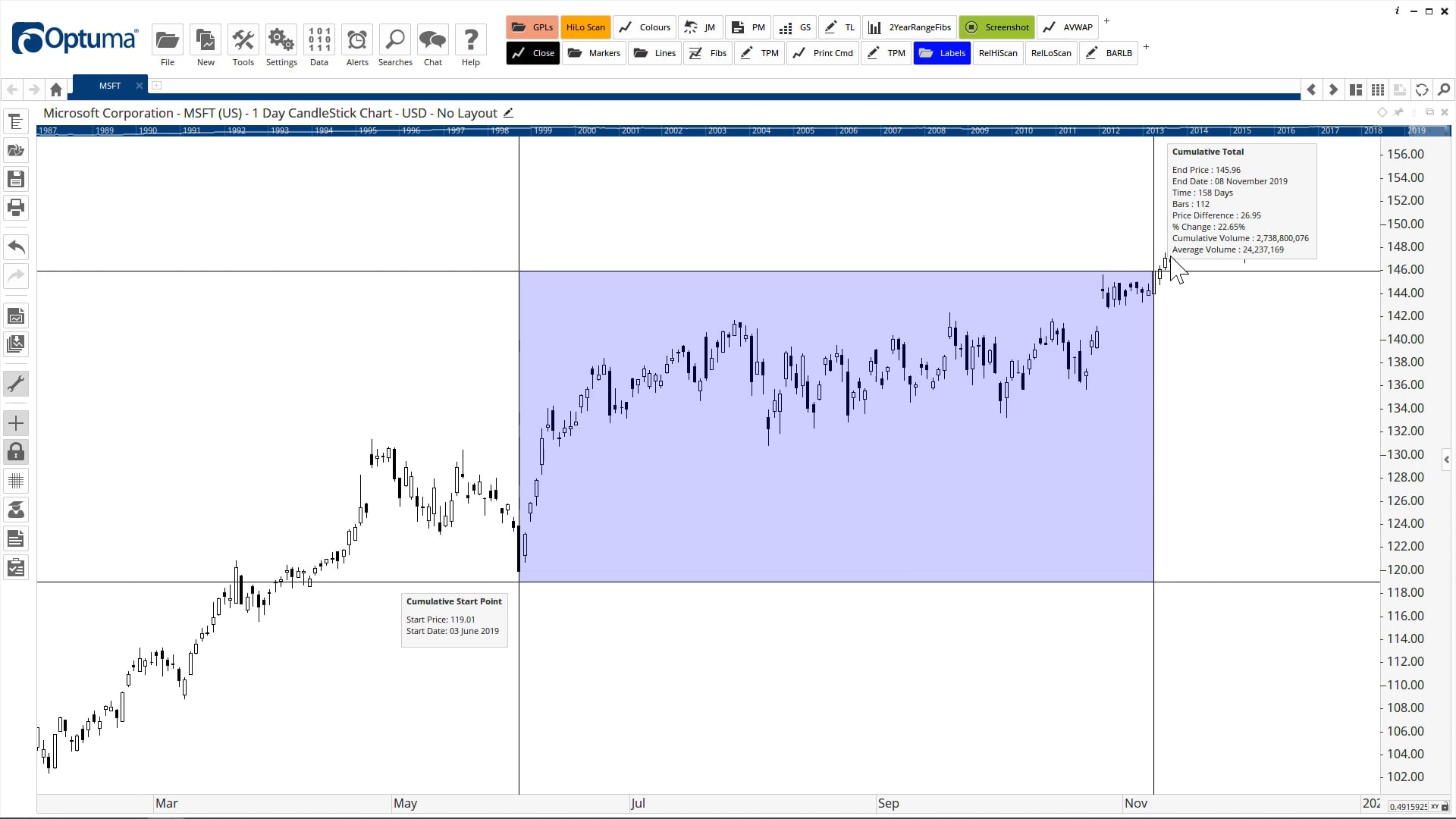Open the Lines folder button

coord(654,53)
